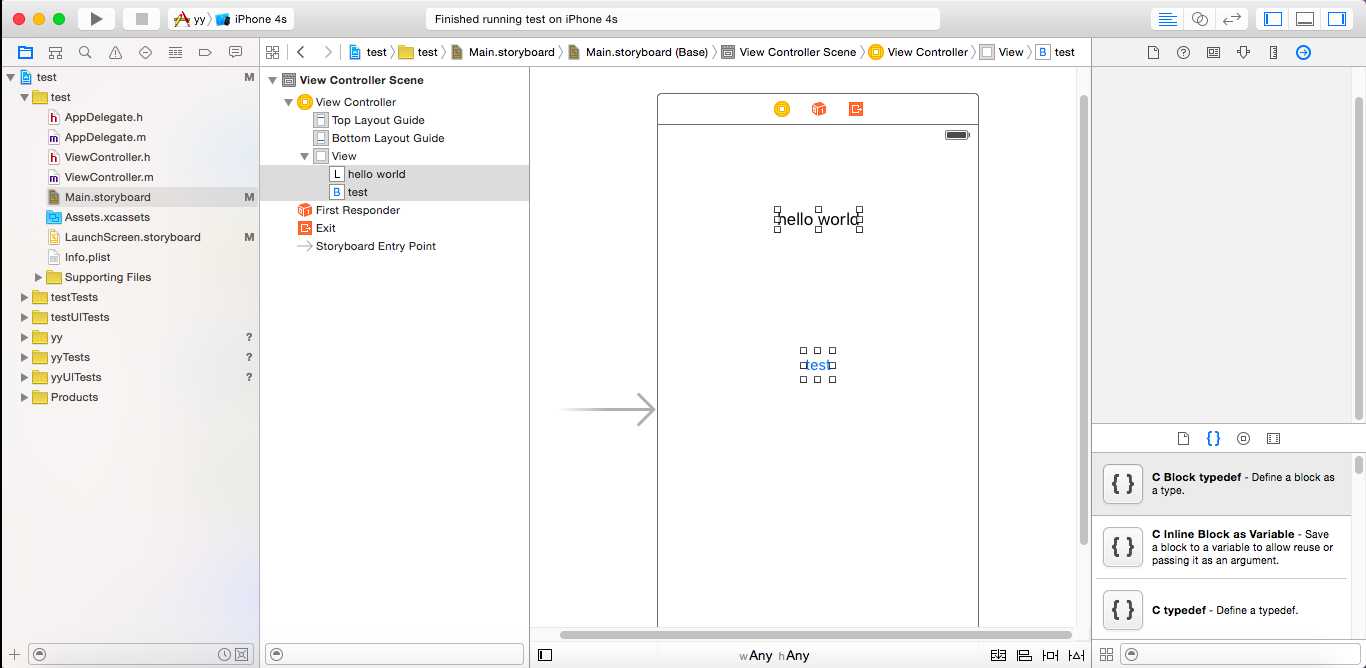Add a new file with plus button

click(14, 654)
